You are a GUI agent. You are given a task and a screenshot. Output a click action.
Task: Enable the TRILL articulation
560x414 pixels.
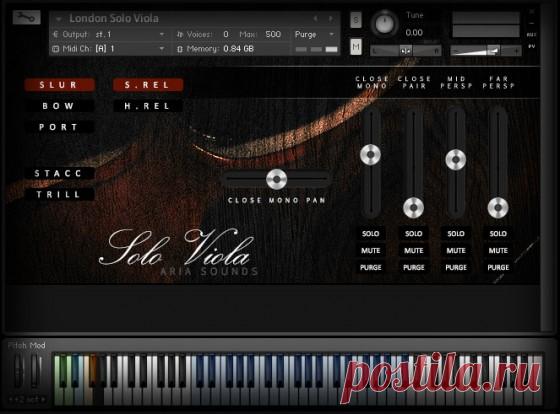[x=59, y=195]
